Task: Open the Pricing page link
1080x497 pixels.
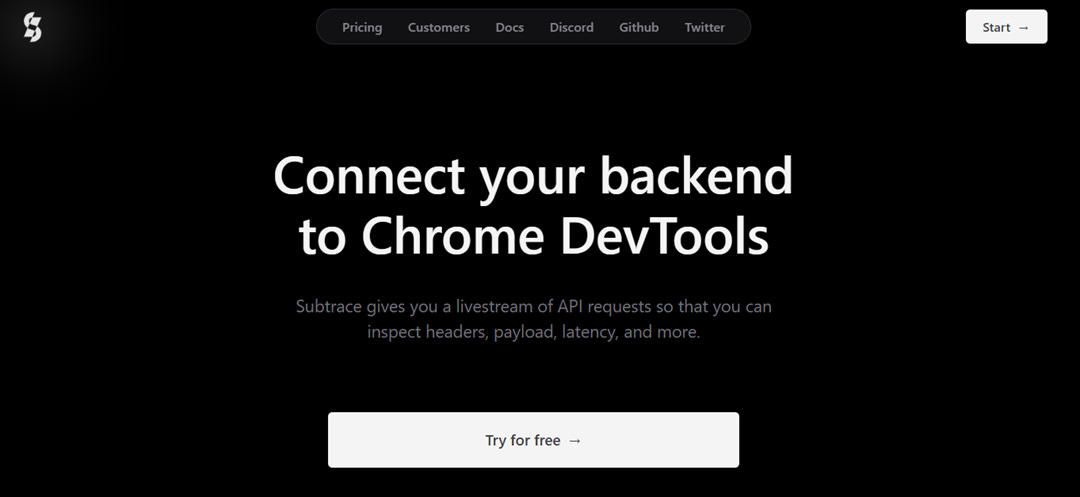Action: click(x=362, y=28)
